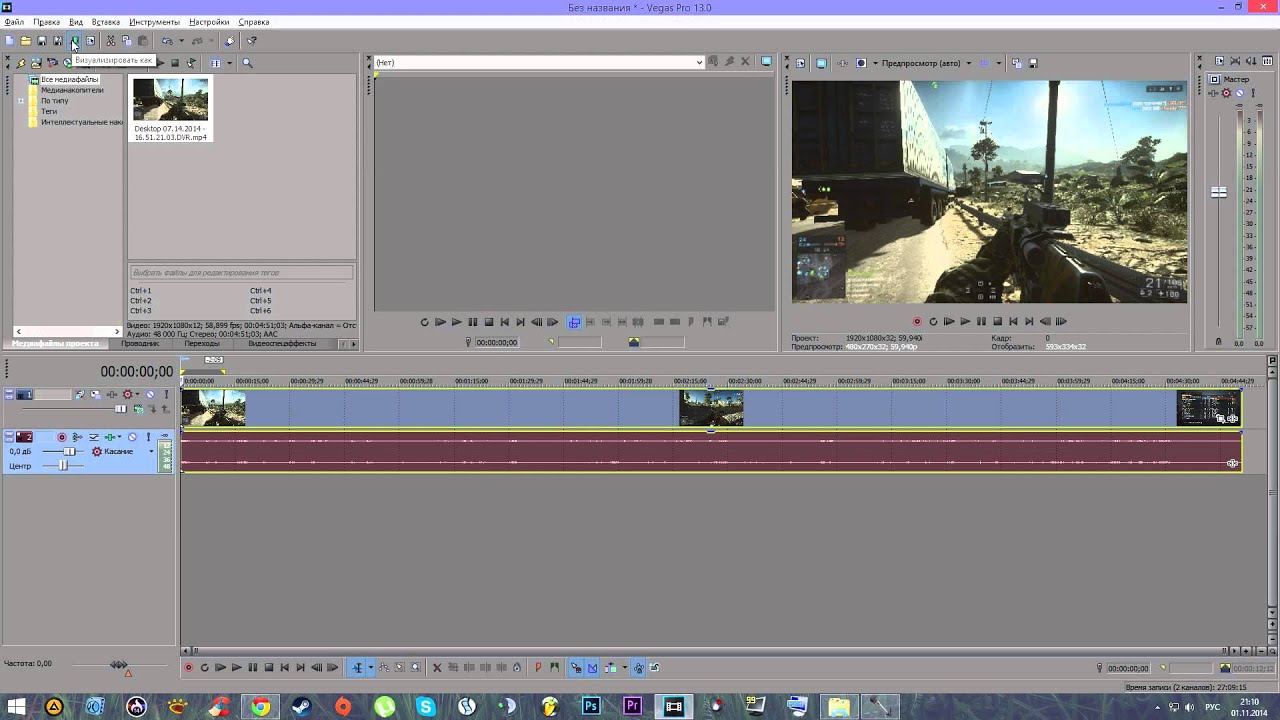Viewport: 1280px width, 720px height.
Task: Arm audio track 2 for record
Action: click(62, 437)
